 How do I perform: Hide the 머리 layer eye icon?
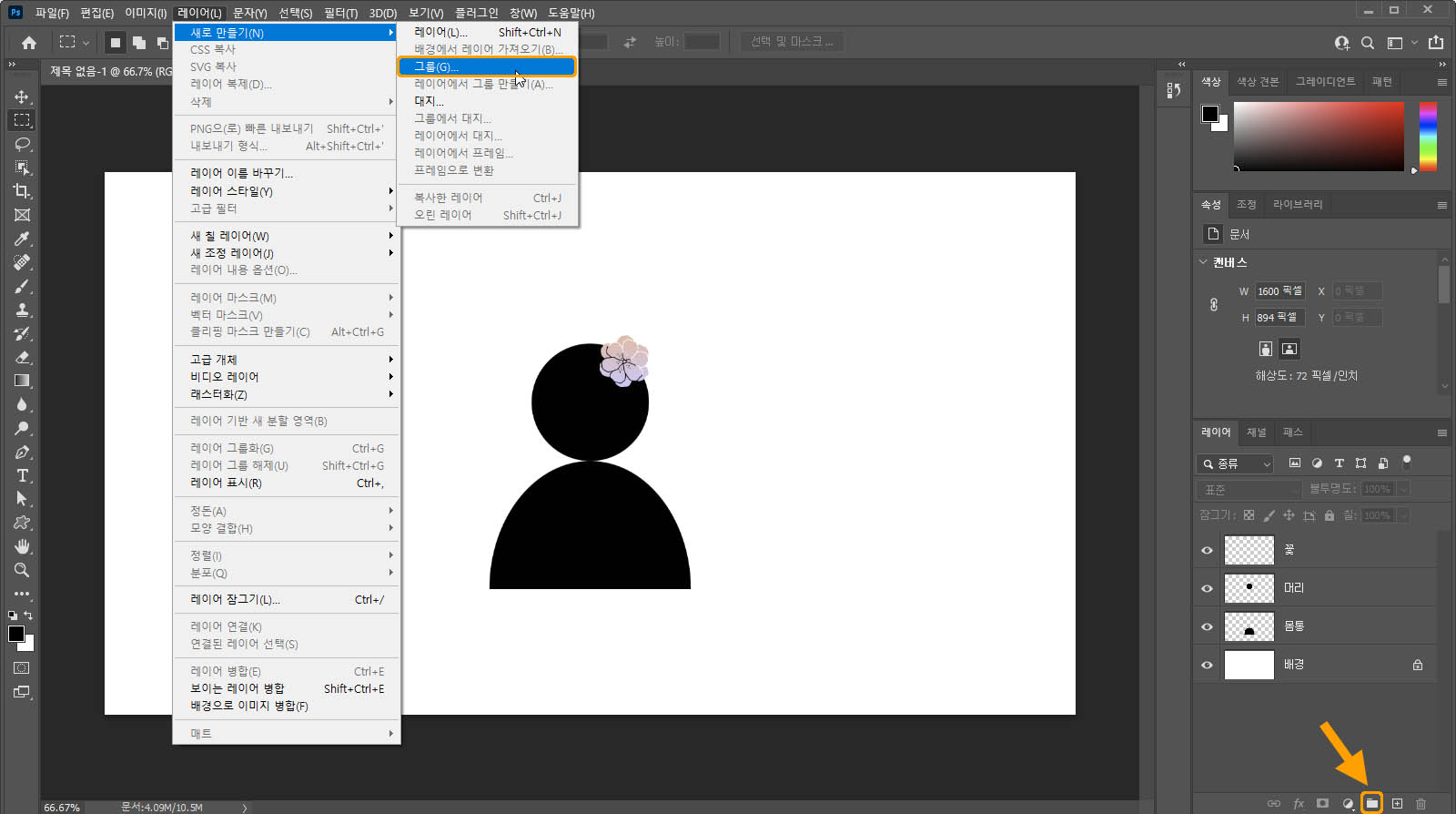[x=1207, y=588]
